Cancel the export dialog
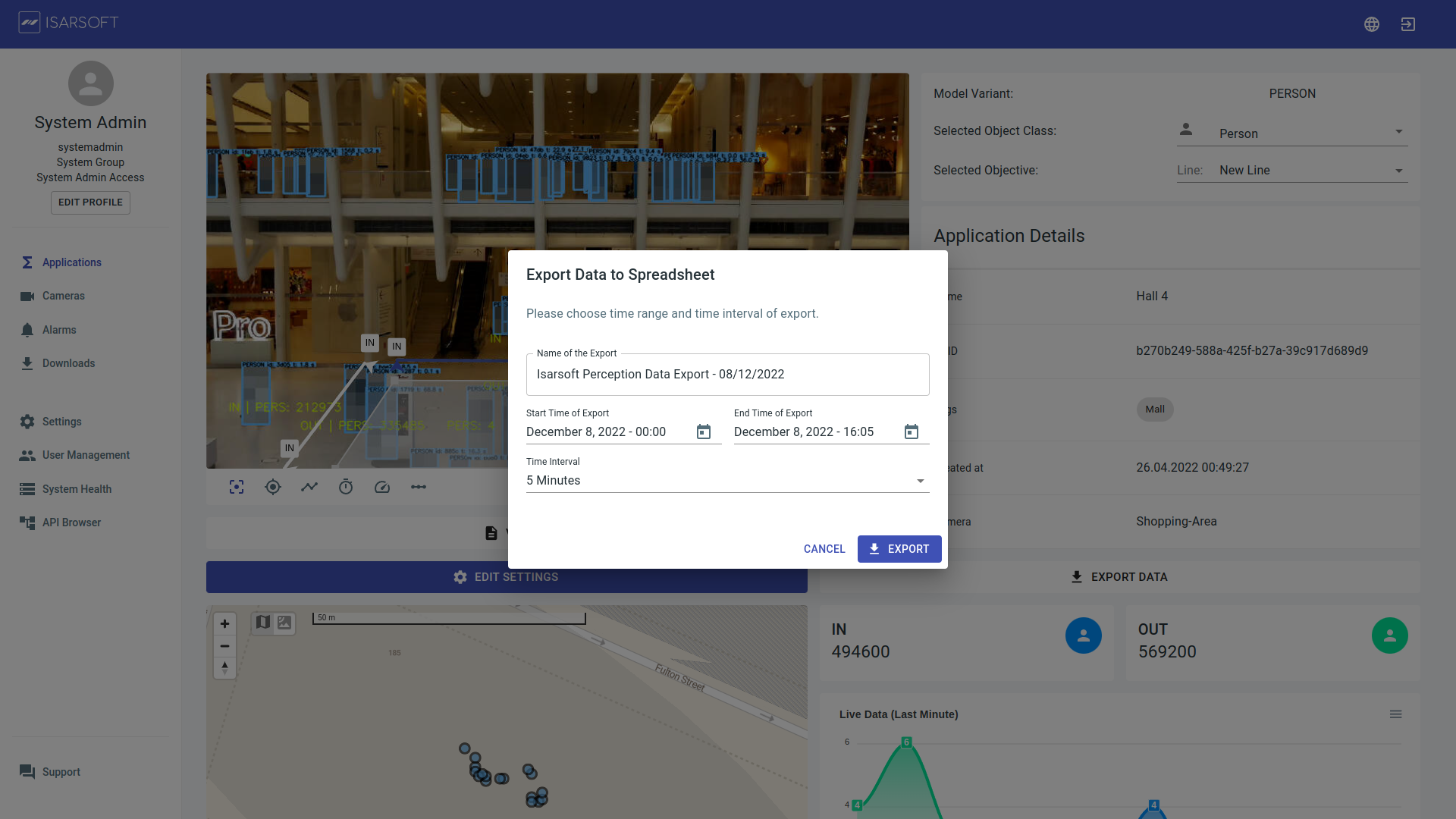Image resolution: width=1456 pixels, height=819 pixels. [x=824, y=549]
